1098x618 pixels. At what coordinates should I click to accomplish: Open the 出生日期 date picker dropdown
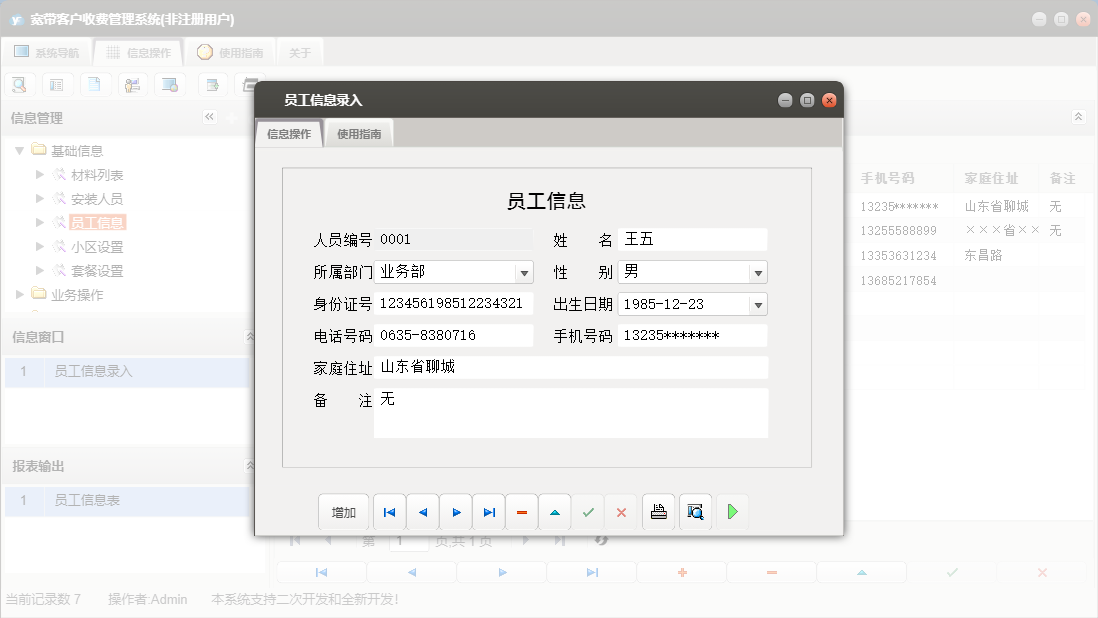coord(759,303)
